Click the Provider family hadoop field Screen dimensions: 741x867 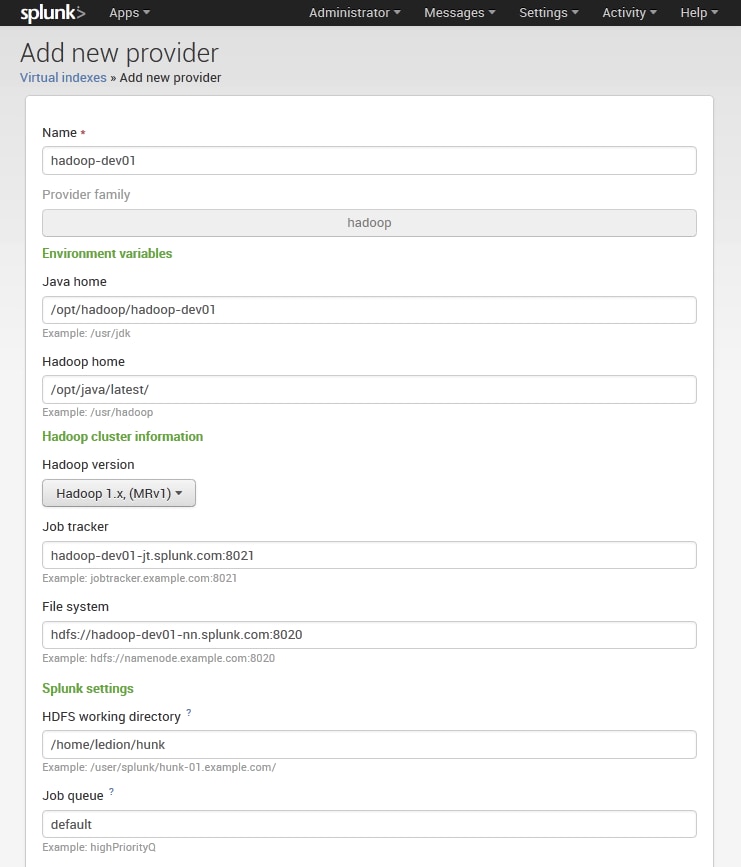[x=369, y=223]
